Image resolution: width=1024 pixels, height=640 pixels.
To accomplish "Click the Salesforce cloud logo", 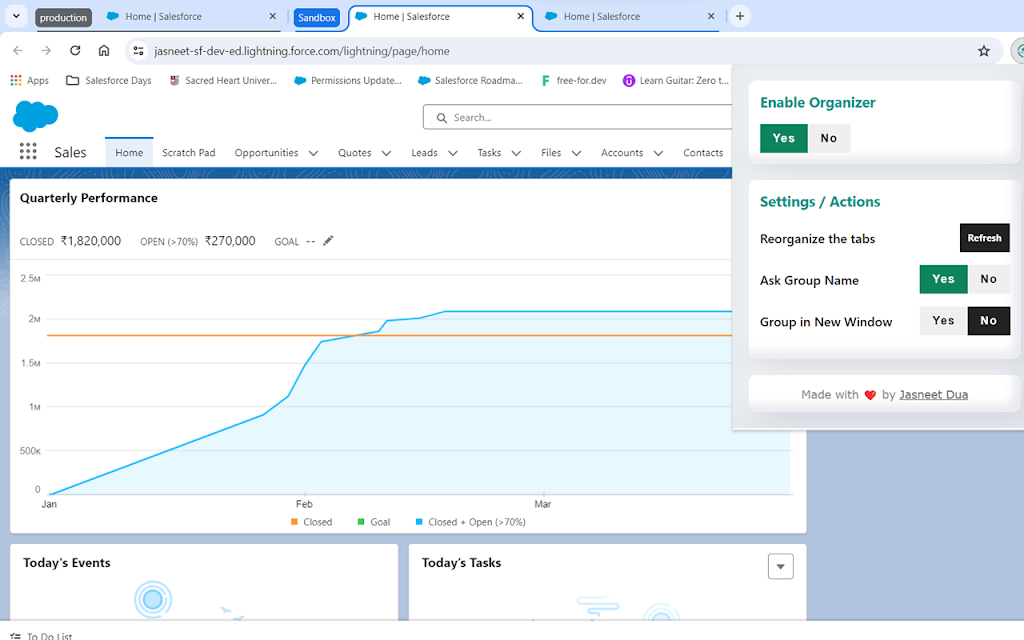I will click(35, 116).
